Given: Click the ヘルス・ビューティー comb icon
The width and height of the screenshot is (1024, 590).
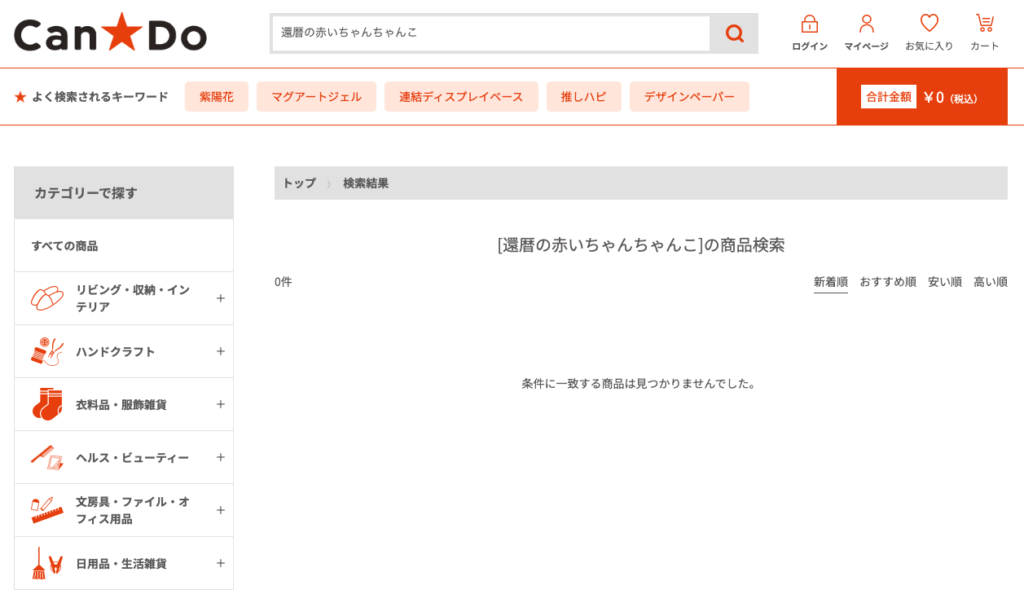Looking at the screenshot, I should tap(47, 457).
